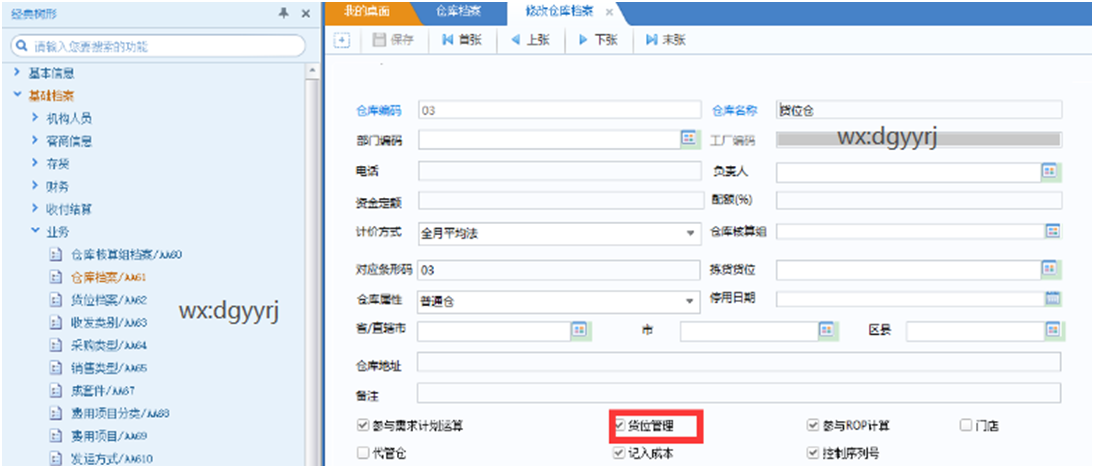The width and height of the screenshot is (1094, 468).
Task: Go to next record with 下张
Action: [599, 40]
